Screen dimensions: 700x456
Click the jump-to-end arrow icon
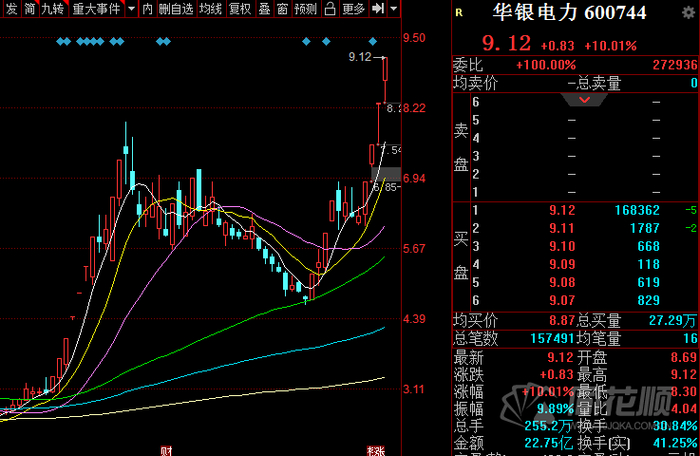378,8
